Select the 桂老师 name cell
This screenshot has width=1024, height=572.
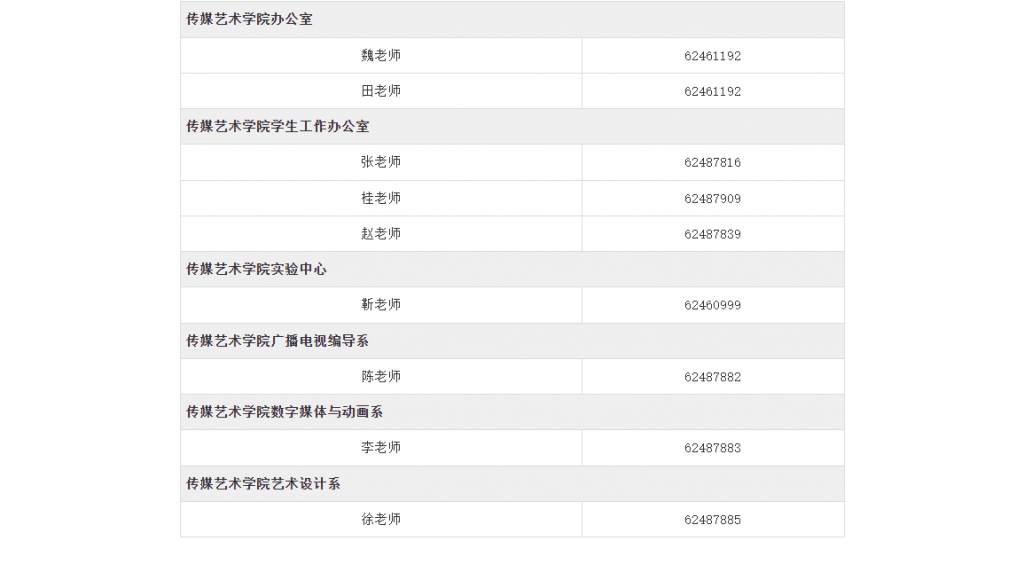click(381, 199)
